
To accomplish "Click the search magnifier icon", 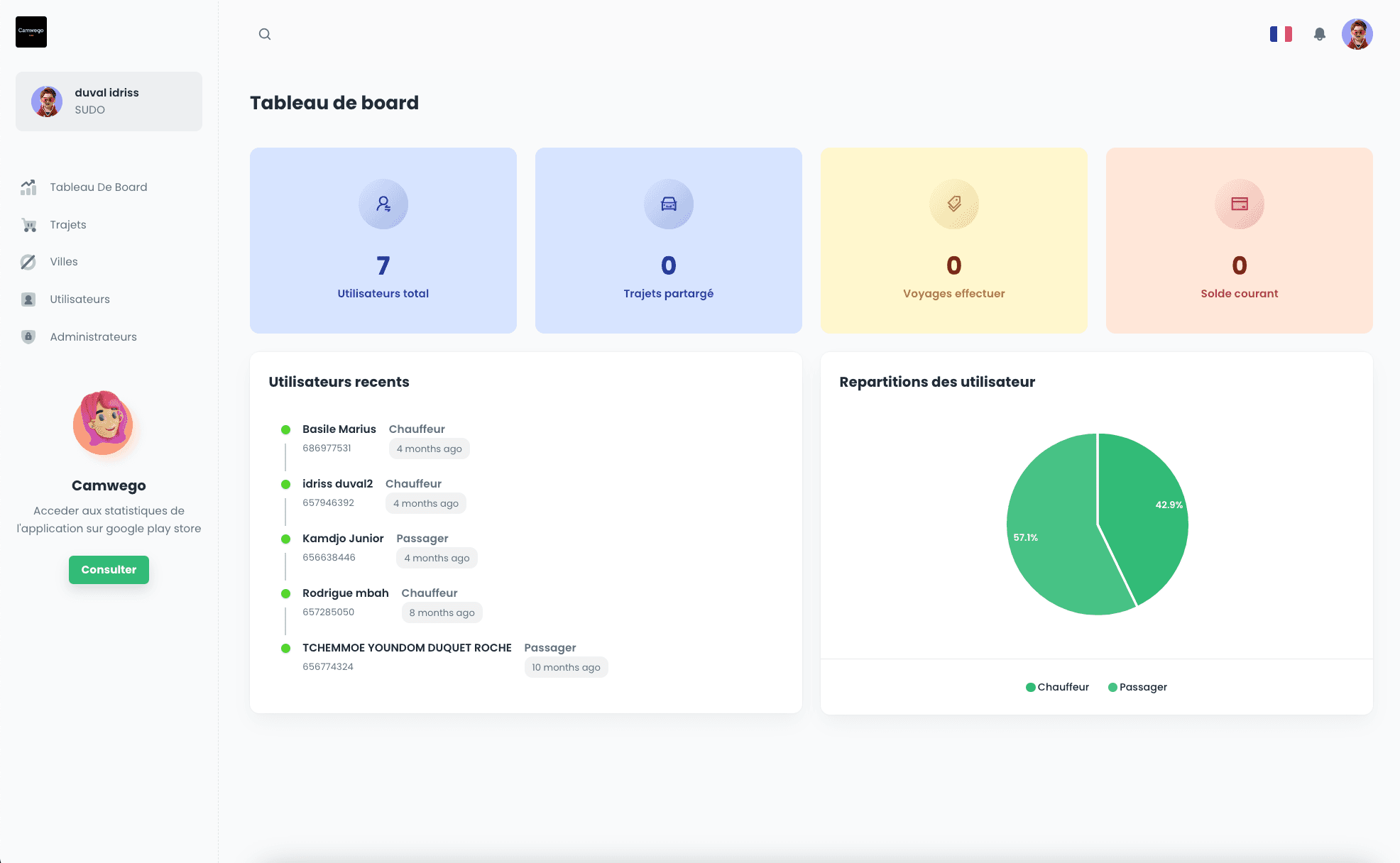I will 265,34.
